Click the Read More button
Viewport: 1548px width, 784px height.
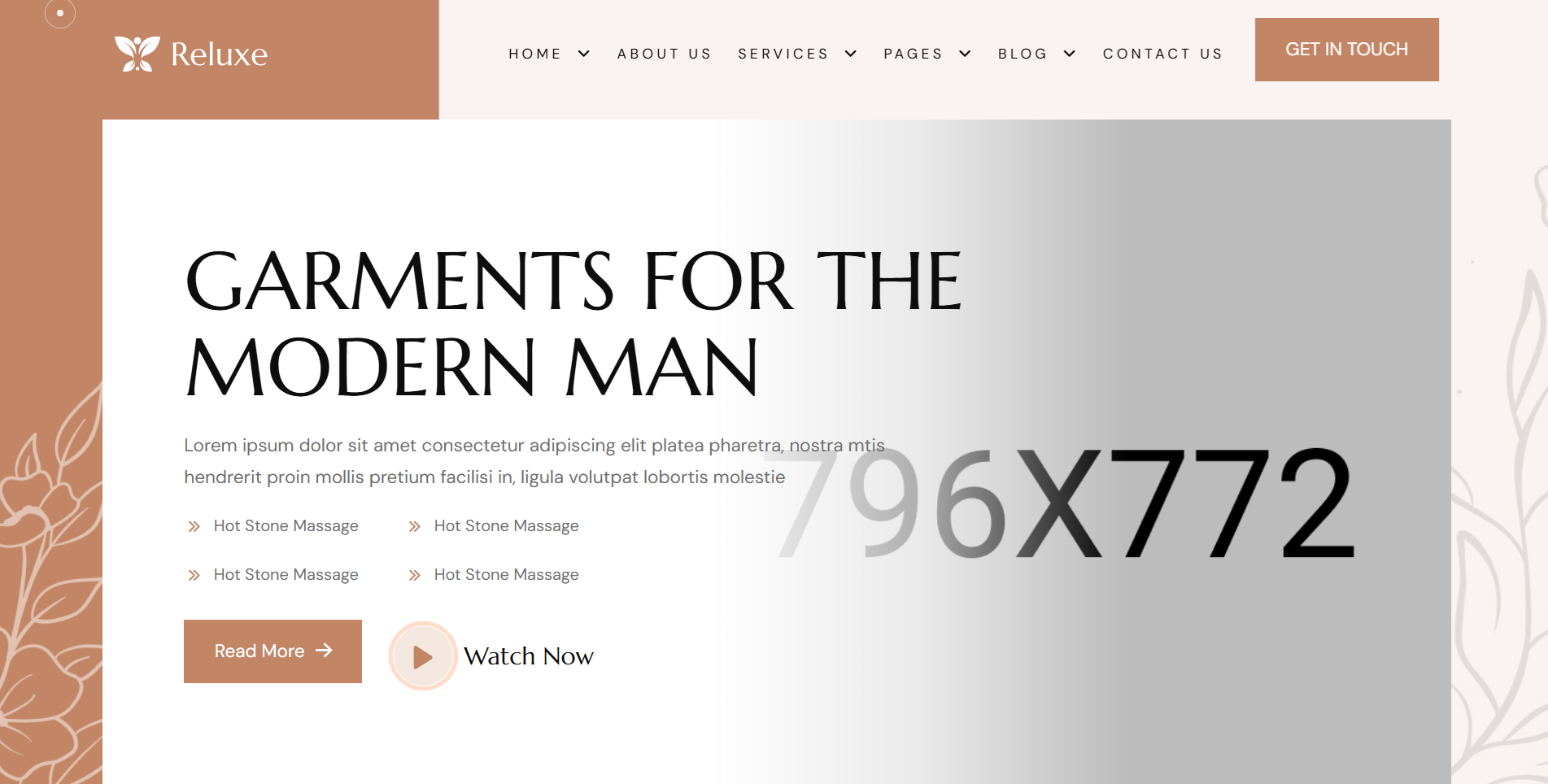click(273, 651)
